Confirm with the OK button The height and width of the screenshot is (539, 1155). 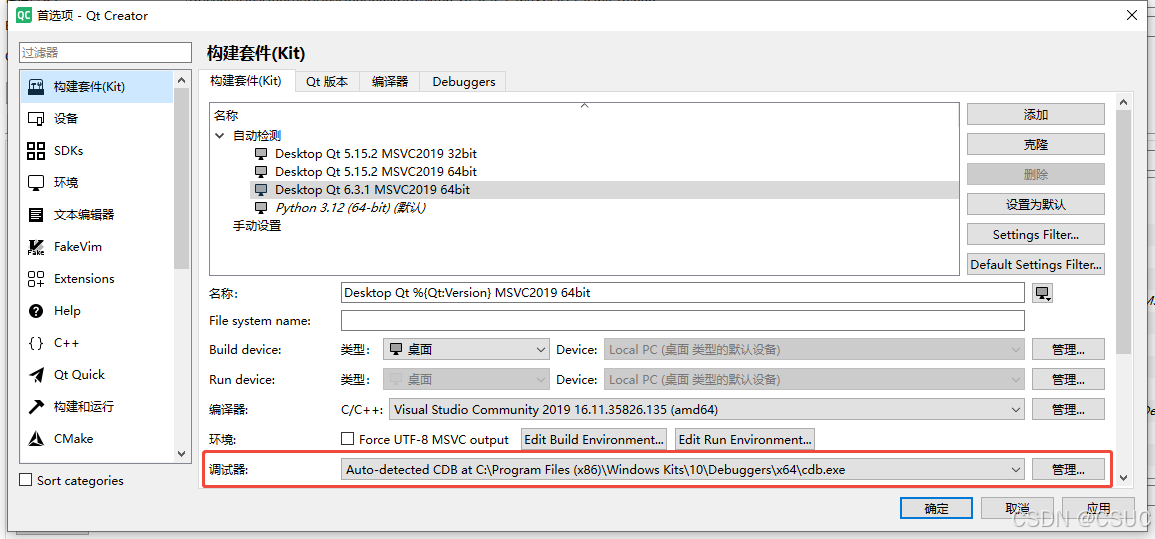[x=936, y=508]
